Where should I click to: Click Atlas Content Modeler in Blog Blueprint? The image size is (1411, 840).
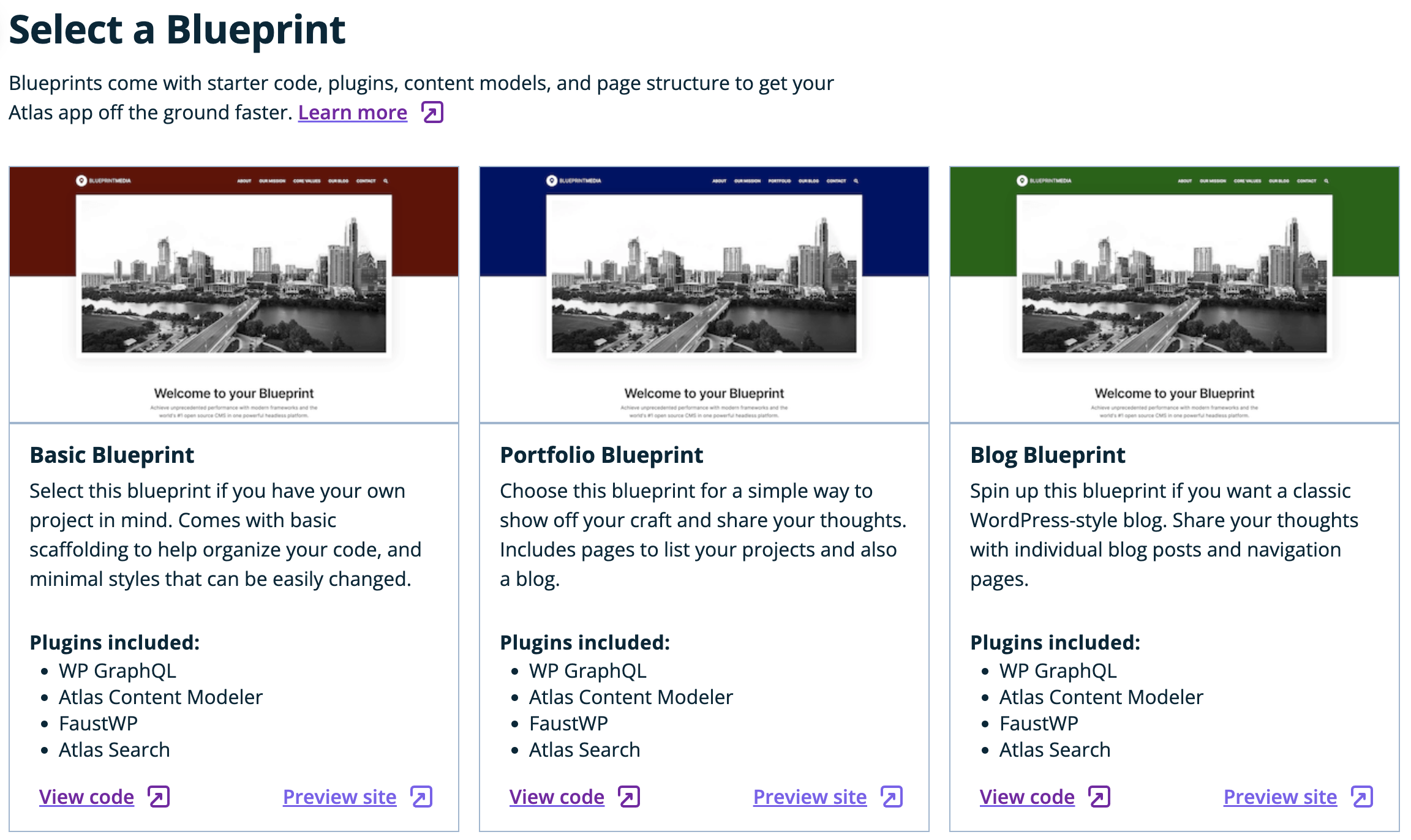click(1101, 697)
